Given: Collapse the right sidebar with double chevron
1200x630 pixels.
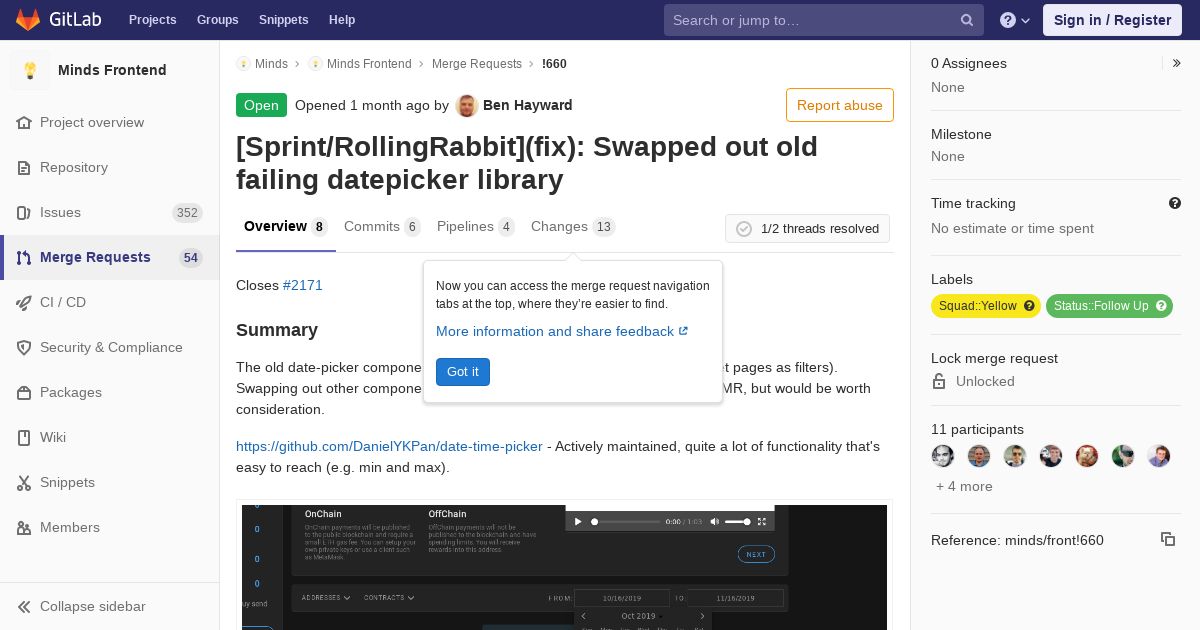Looking at the screenshot, I should click(x=1177, y=63).
